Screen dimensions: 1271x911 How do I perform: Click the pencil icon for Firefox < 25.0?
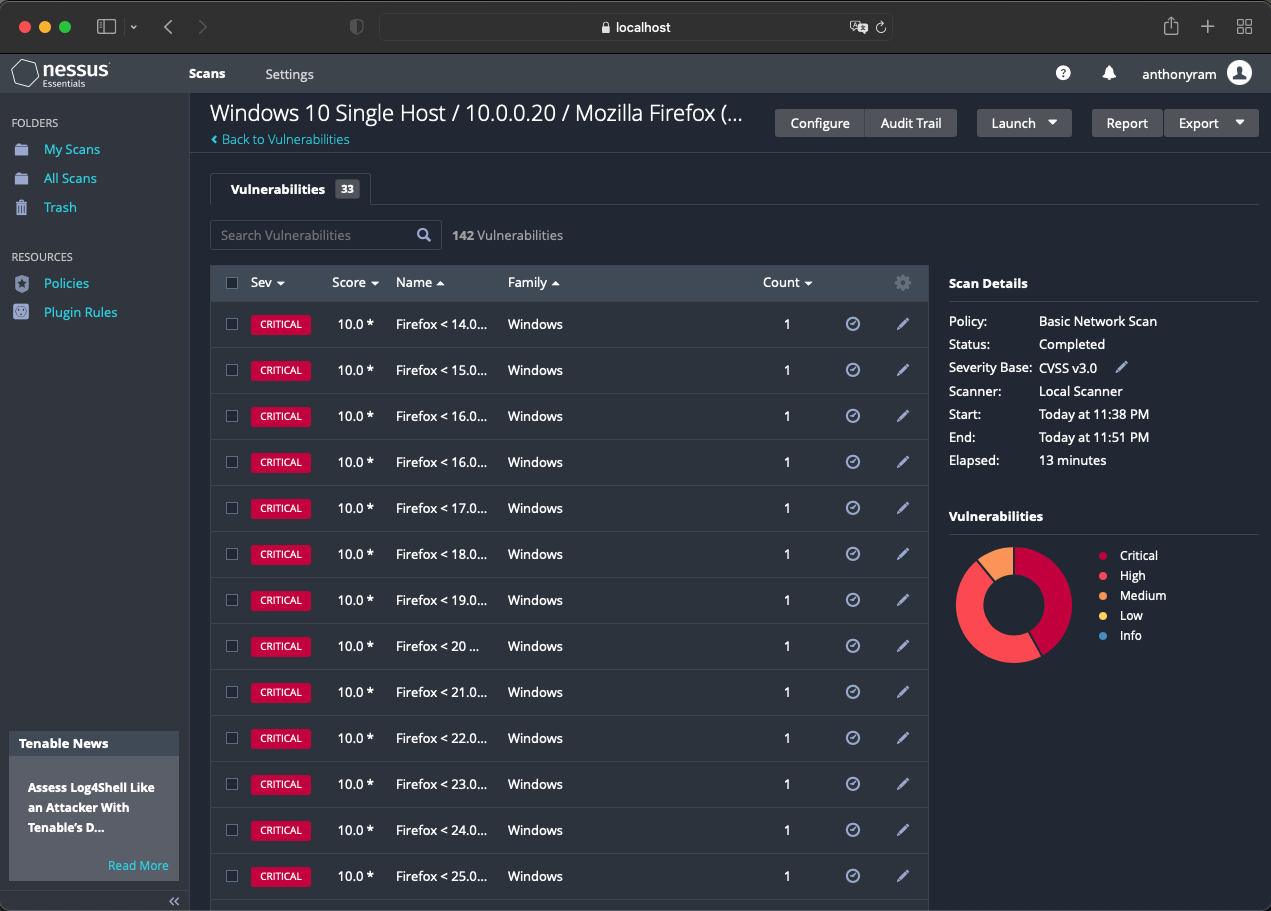pos(903,876)
